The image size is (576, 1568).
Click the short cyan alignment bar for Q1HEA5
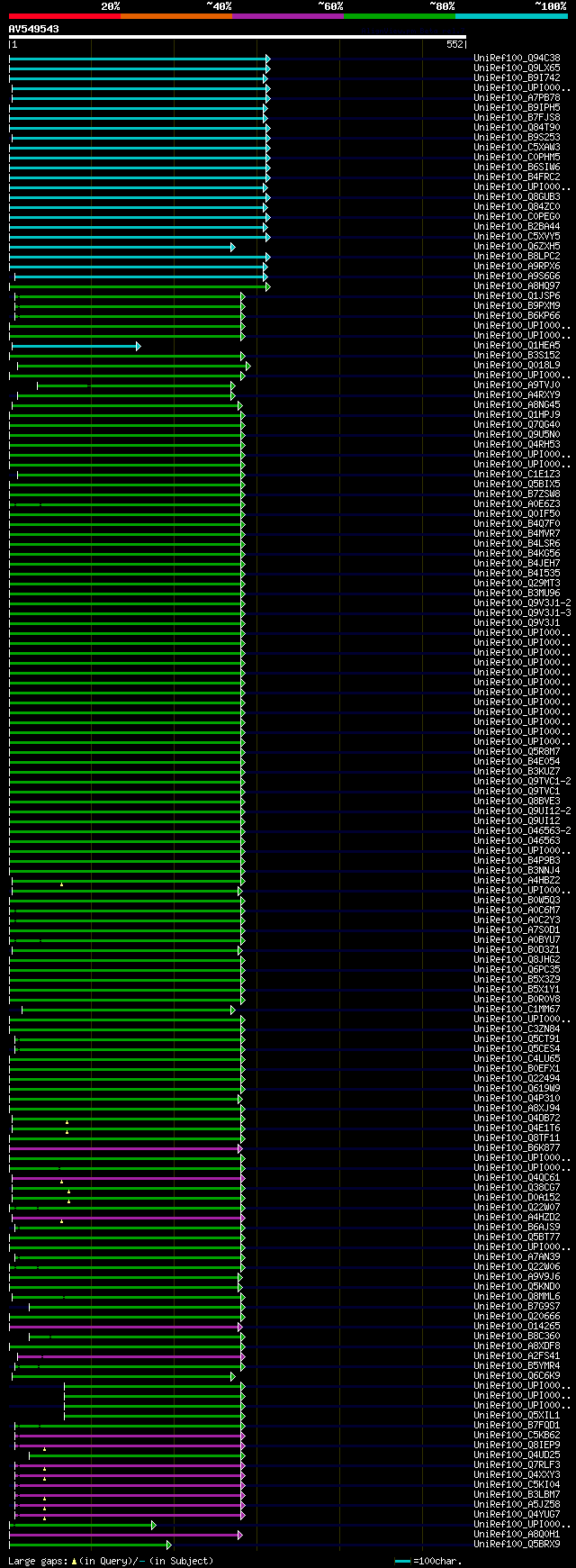76,346
